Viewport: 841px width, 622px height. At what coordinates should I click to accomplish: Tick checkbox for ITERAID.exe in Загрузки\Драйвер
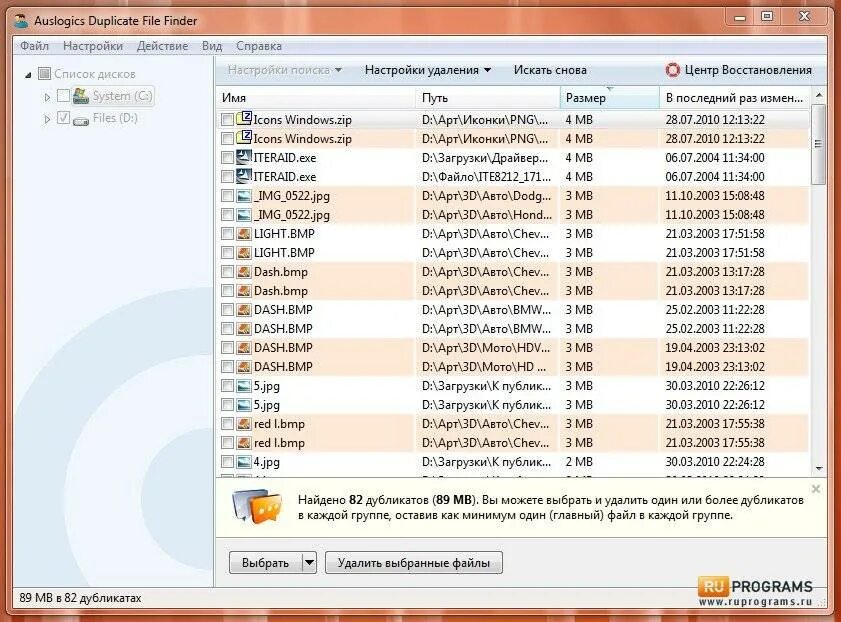pos(227,158)
